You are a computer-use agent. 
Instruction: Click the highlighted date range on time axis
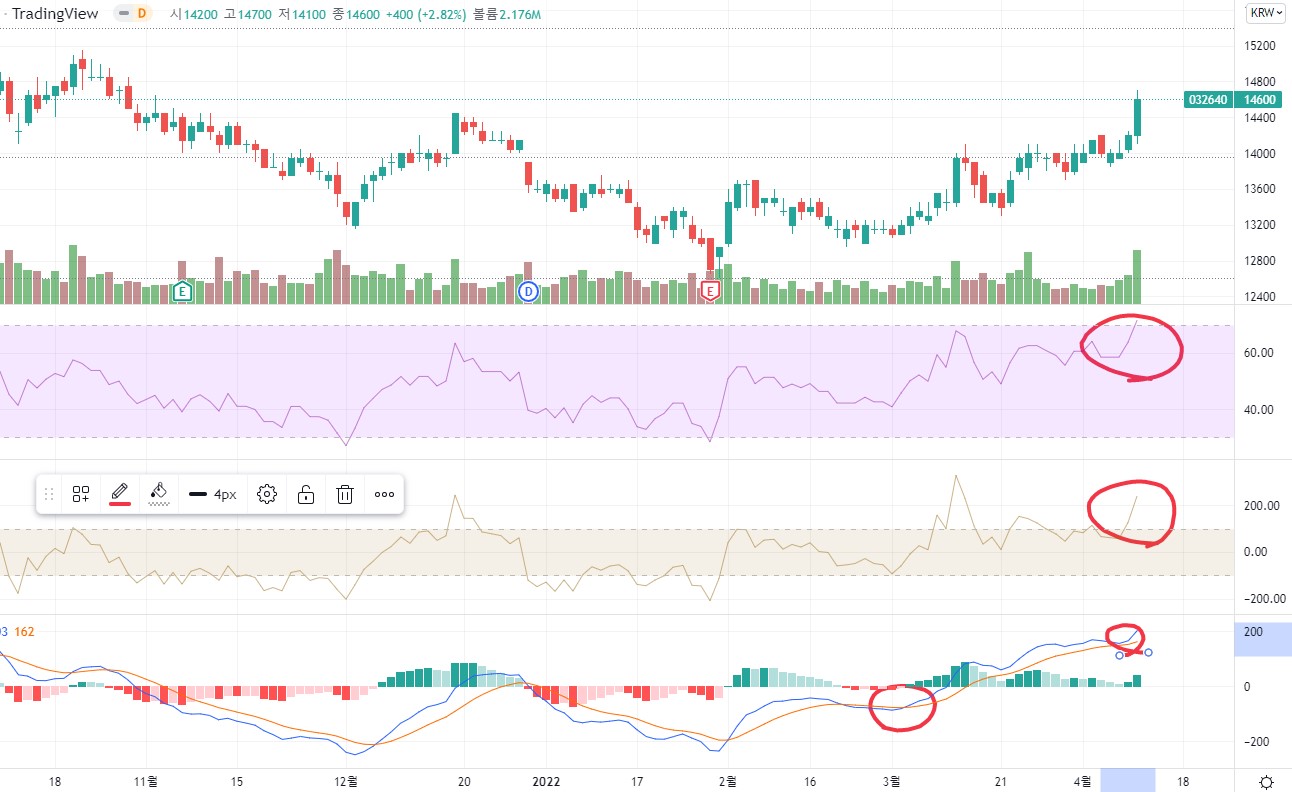(1128, 781)
